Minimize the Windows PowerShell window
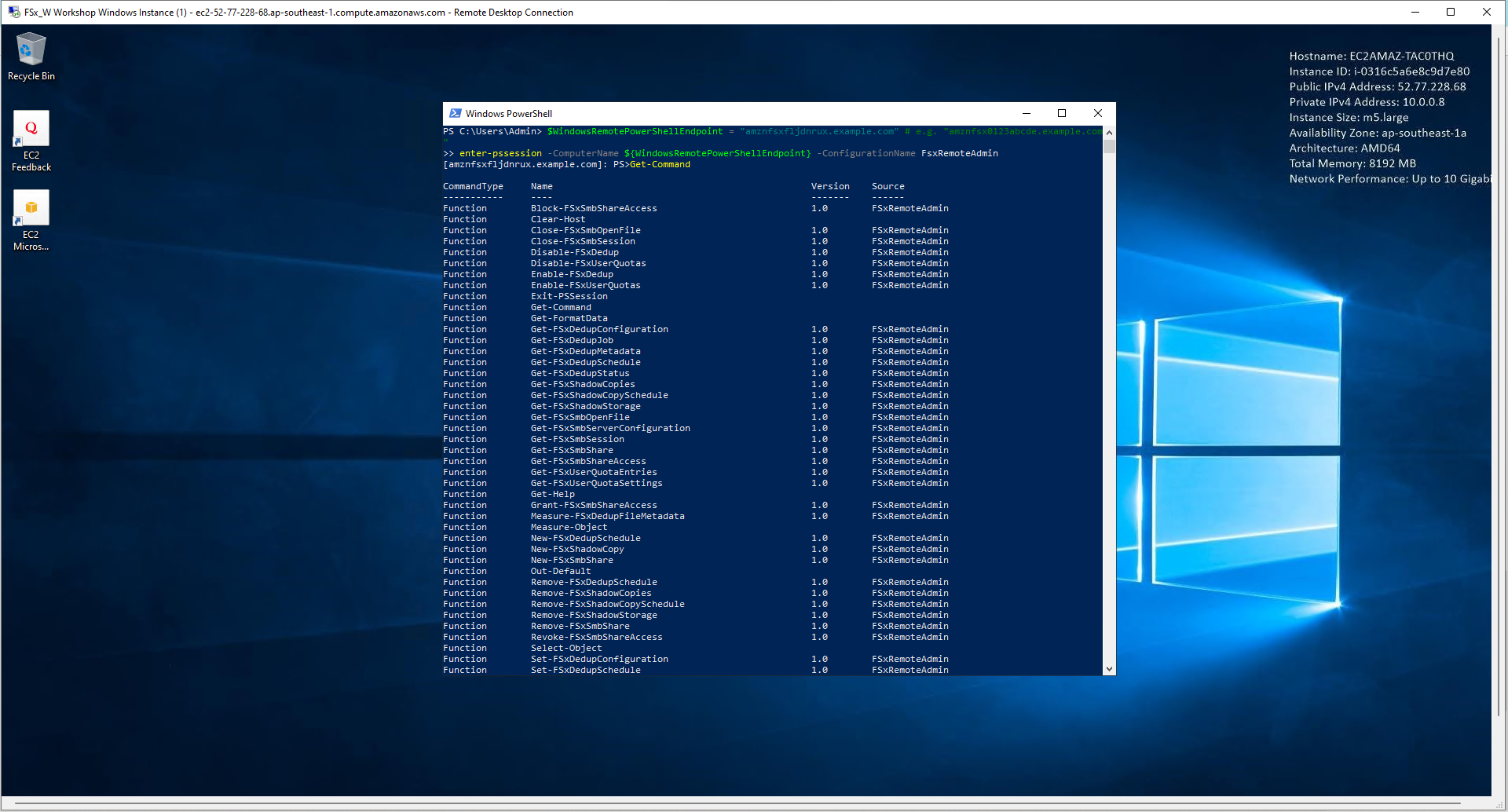 pos(1026,113)
